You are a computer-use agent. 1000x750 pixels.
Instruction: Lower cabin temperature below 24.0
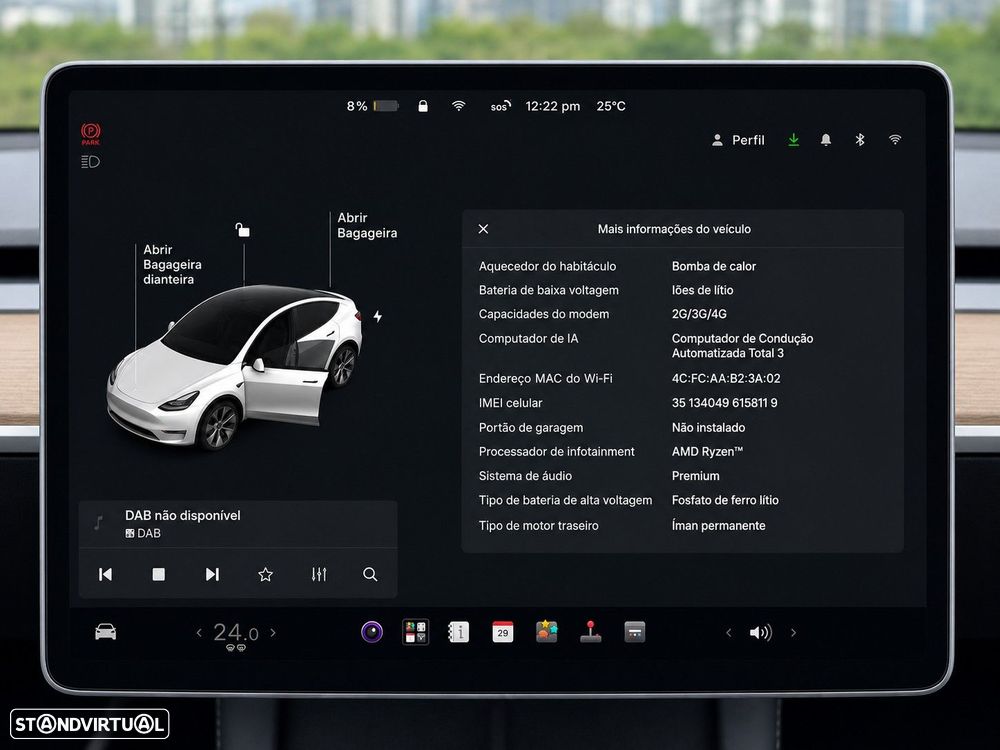199,633
